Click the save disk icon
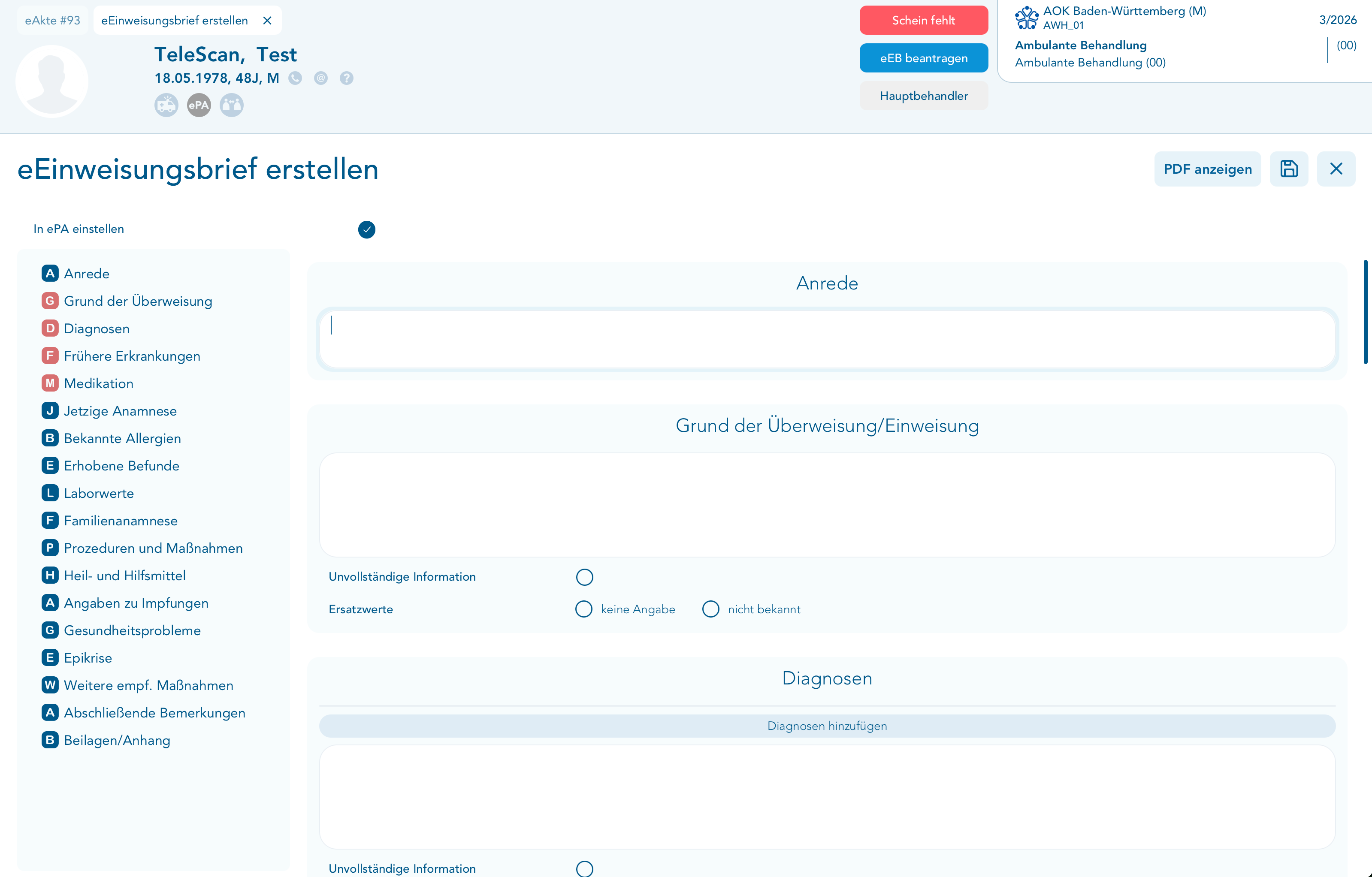Image resolution: width=1372 pixels, height=877 pixels. click(x=1289, y=169)
